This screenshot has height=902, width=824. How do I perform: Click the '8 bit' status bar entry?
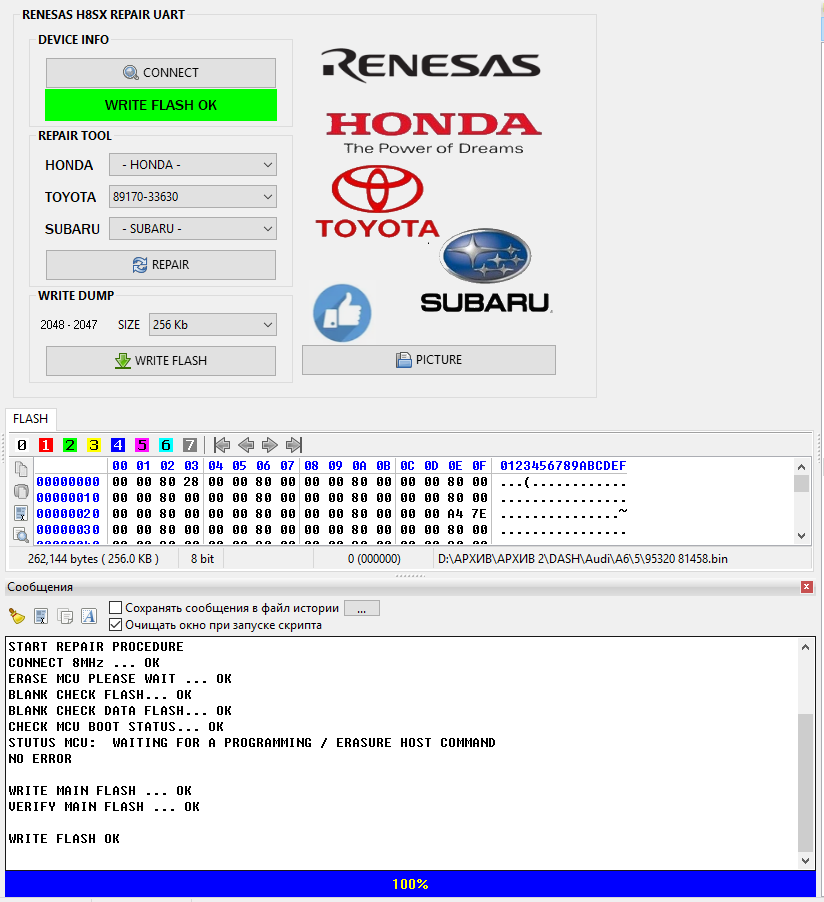click(x=202, y=559)
